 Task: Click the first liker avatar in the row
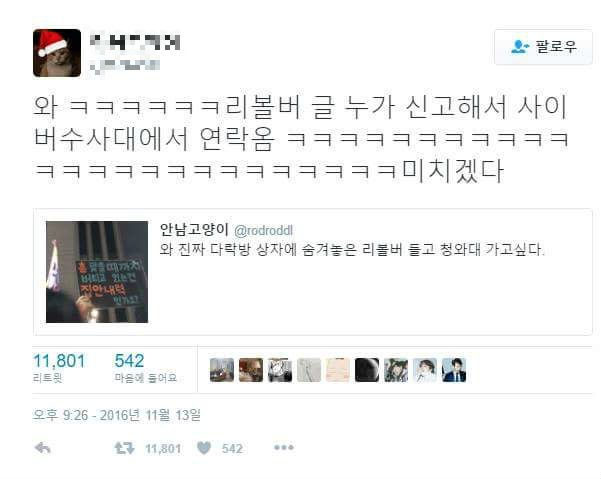pos(222,370)
